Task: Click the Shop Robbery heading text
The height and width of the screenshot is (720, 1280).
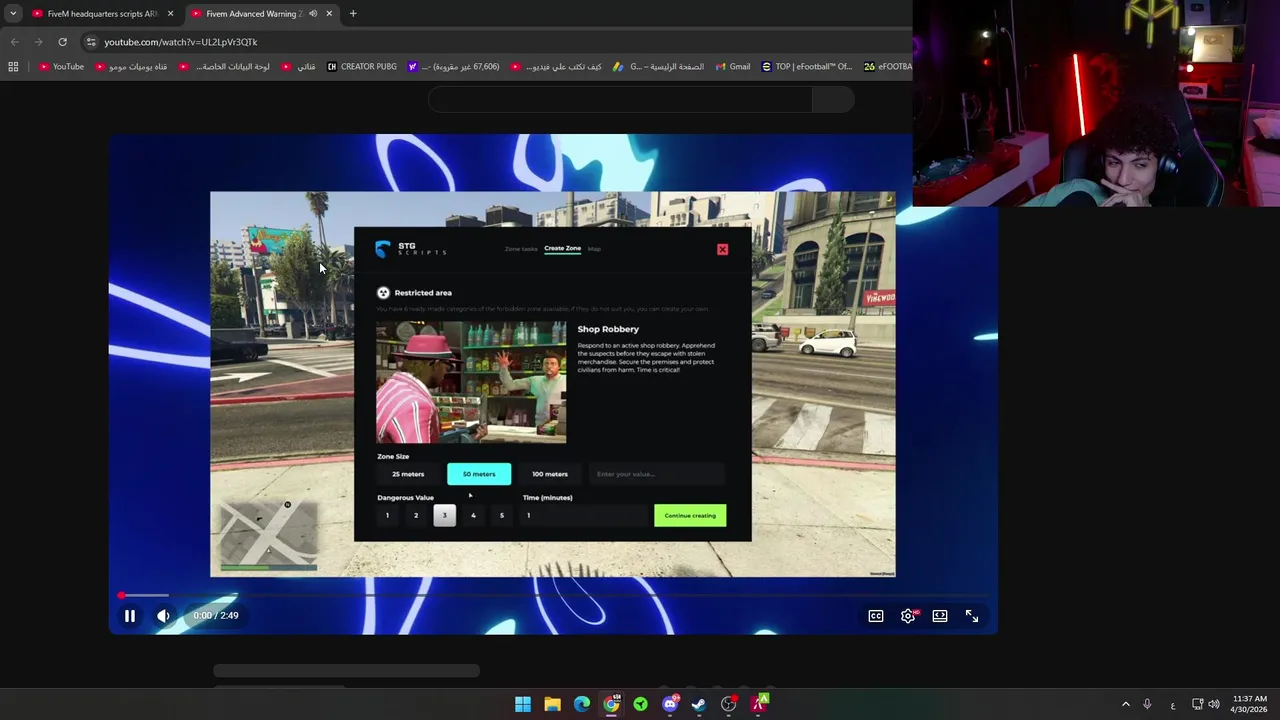Action: [x=608, y=329]
